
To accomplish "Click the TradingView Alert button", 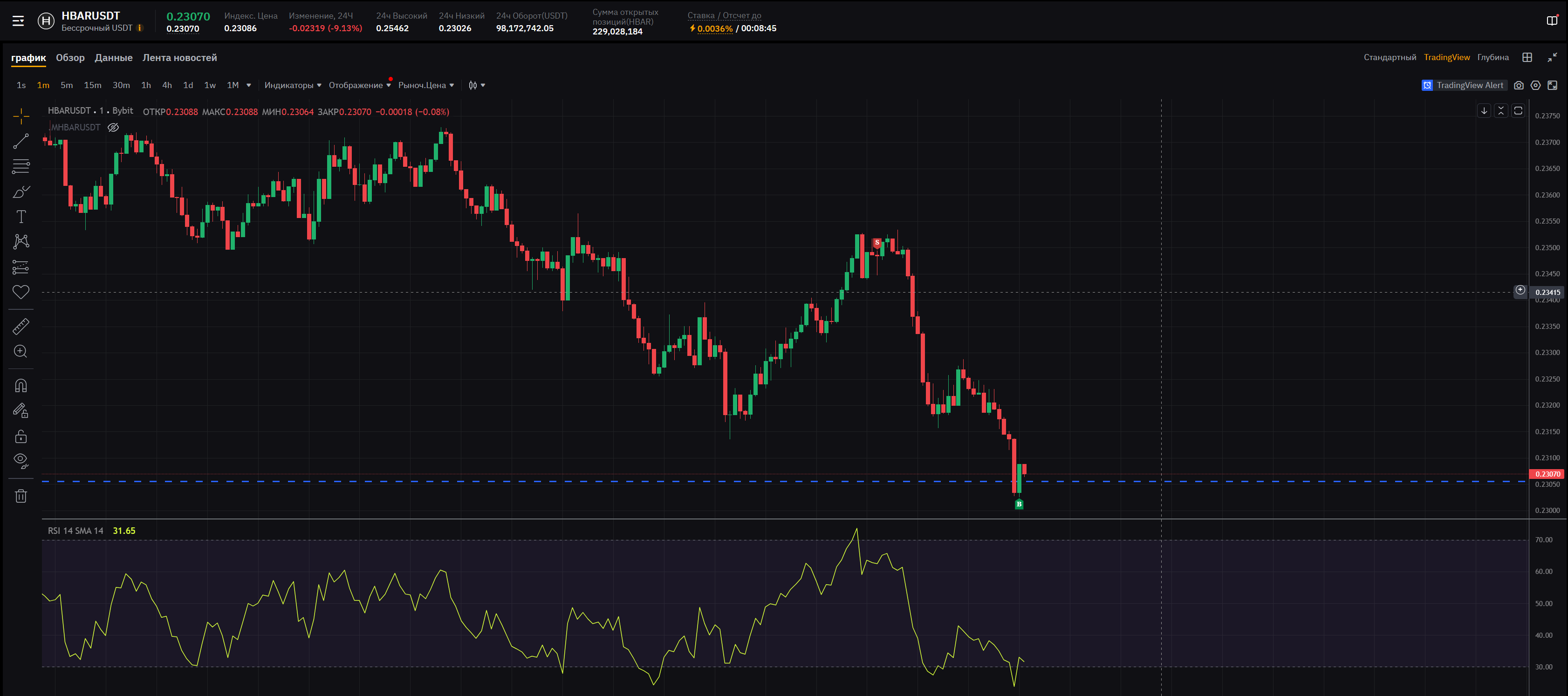I will (1463, 85).
